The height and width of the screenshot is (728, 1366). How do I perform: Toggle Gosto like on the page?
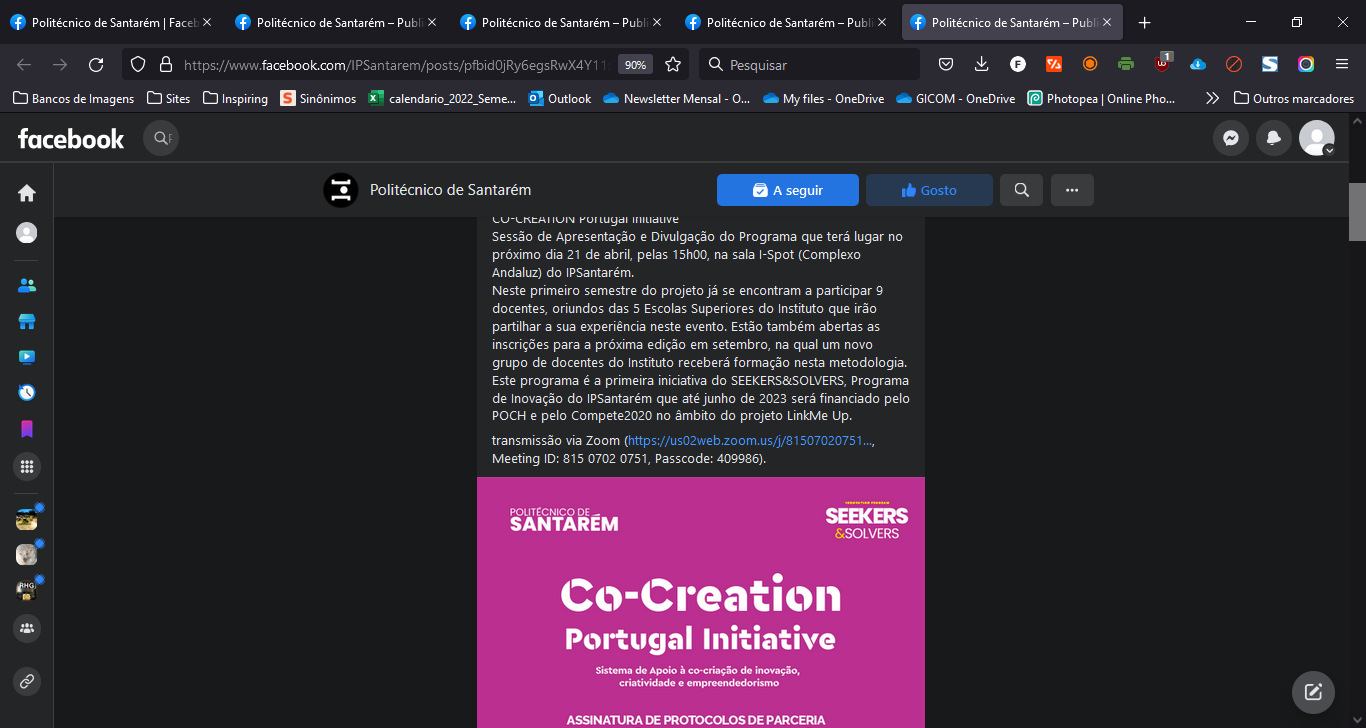(x=929, y=190)
